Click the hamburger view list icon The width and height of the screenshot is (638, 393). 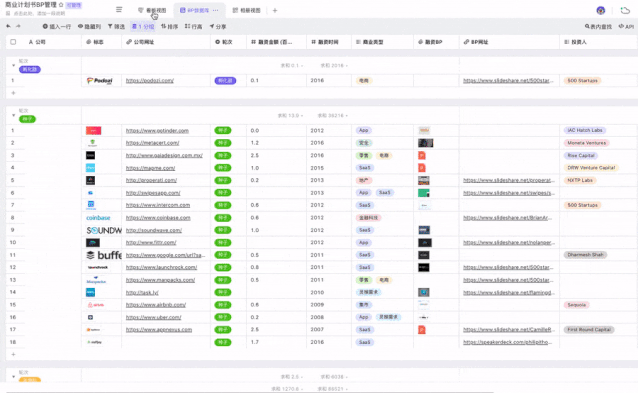click(x=119, y=10)
